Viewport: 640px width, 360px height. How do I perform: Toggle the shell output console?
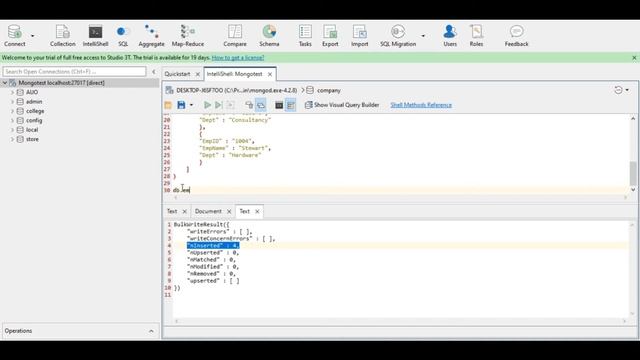279,105
